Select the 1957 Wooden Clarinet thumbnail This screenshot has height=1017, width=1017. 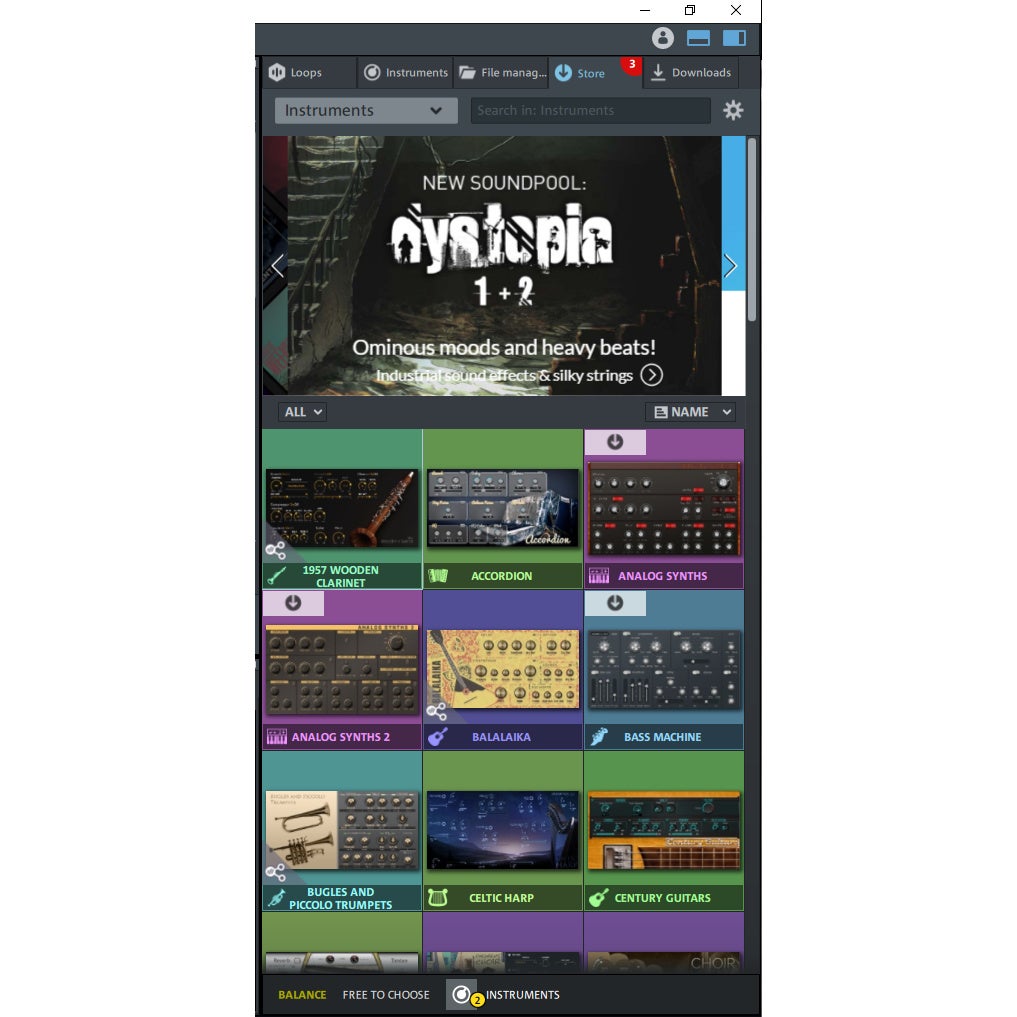342,508
